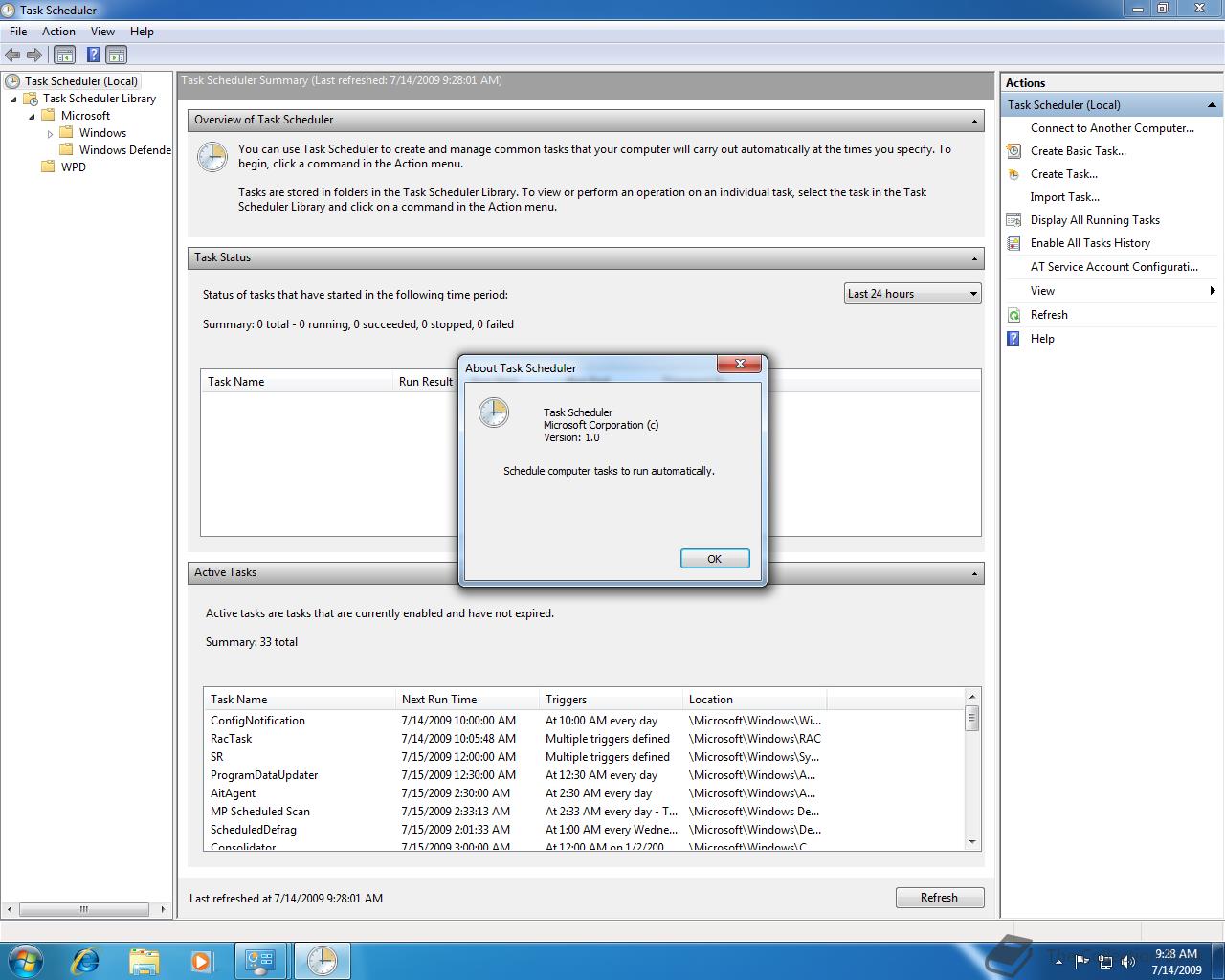Select the MP Scheduled Scan task row
Image resolution: width=1225 pixels, height=980 pixels.
click(584, 812)
